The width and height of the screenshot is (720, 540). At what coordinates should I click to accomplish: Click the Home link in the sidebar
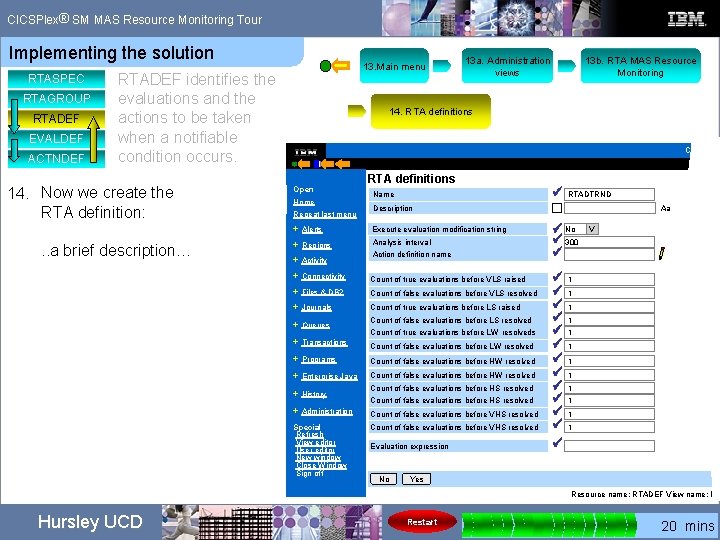304,202
